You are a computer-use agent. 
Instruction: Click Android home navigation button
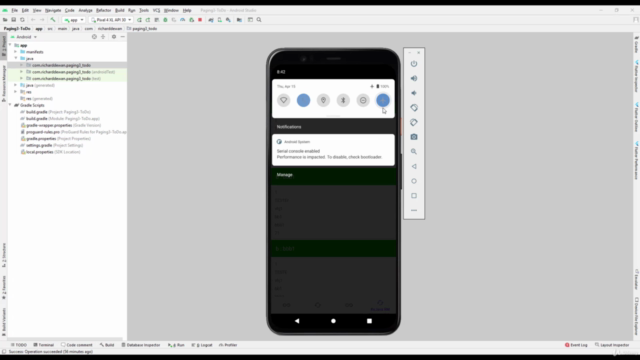[333, 321]
